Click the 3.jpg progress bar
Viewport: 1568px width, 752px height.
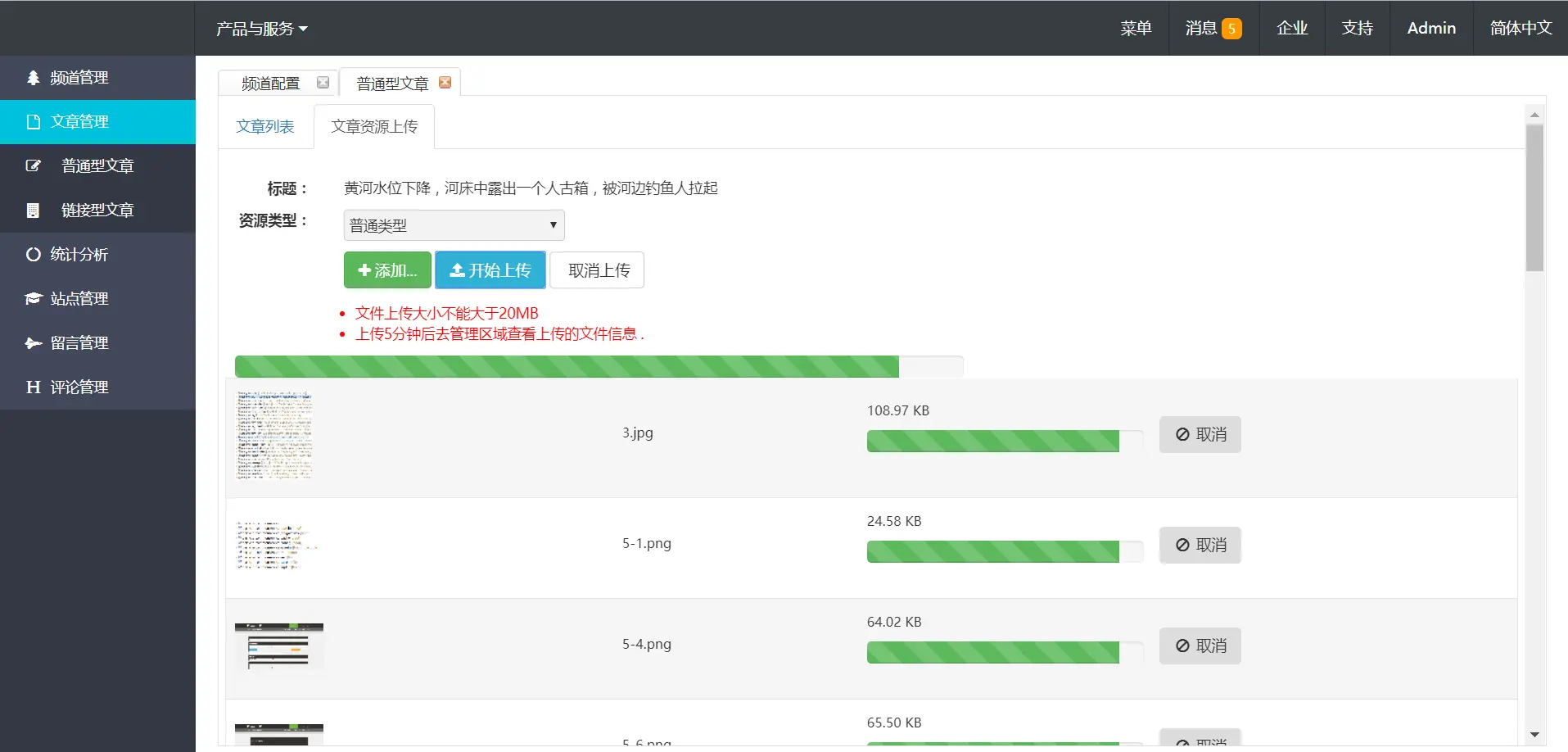[1005, 442]
